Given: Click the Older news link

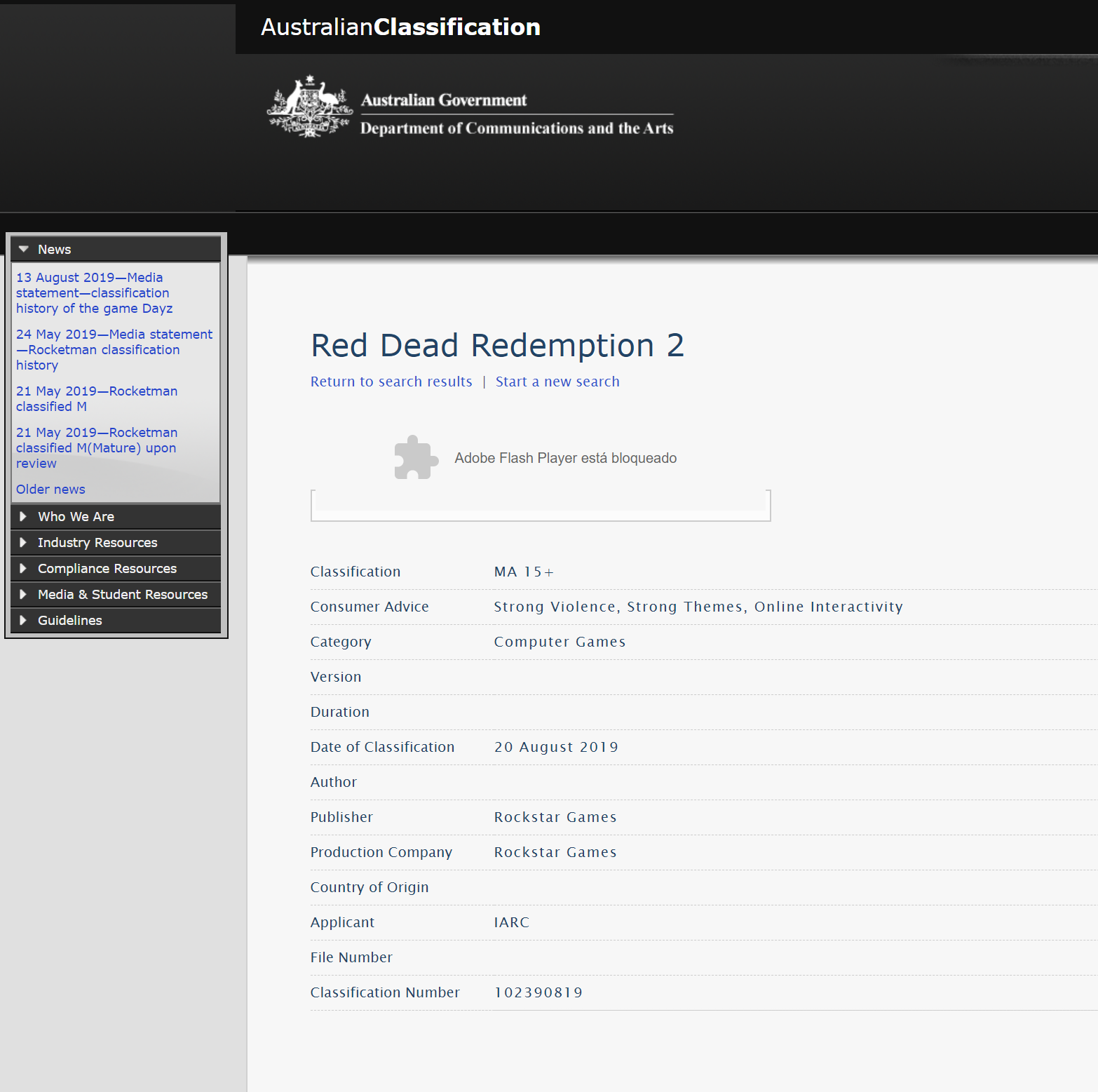Looking at the screenshot, I should pyautogui.click(x=50, y=490).
